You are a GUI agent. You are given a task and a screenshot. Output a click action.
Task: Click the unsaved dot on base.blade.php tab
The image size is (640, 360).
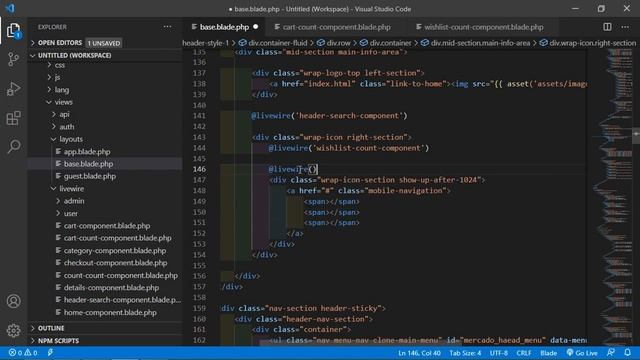pos(256,27)
